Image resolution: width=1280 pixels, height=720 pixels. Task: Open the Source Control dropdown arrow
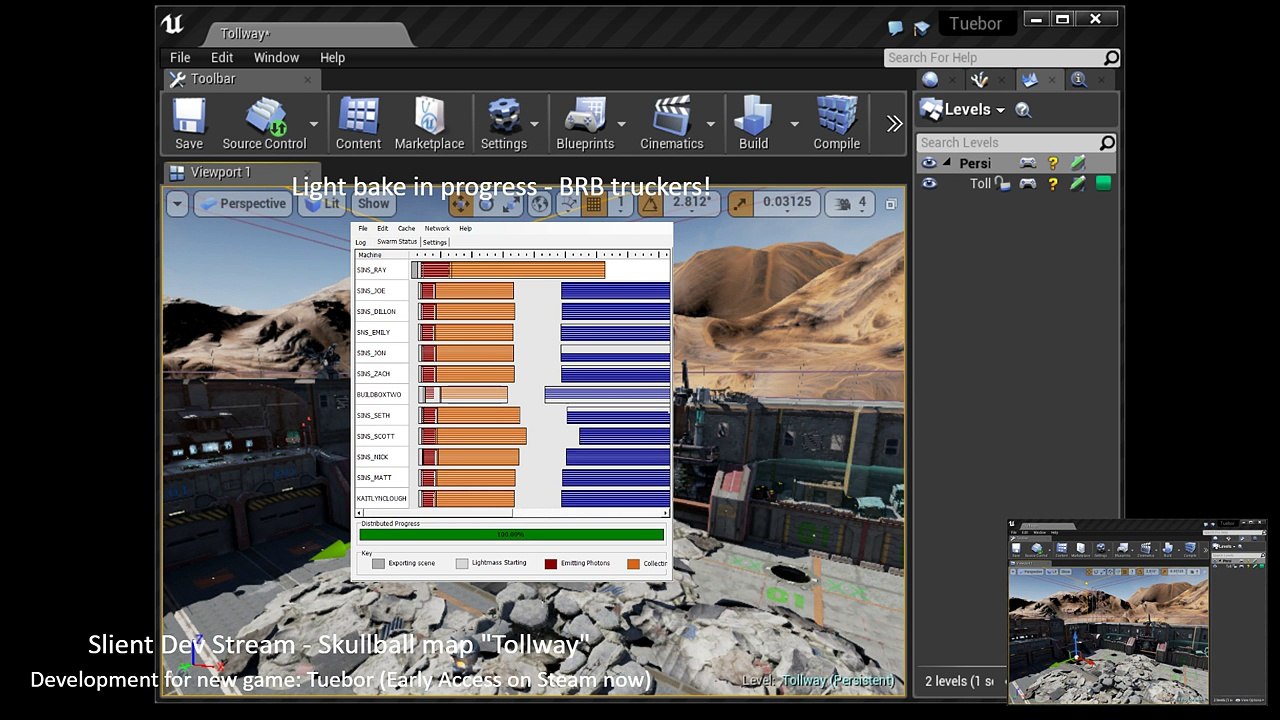click(314, 124)
